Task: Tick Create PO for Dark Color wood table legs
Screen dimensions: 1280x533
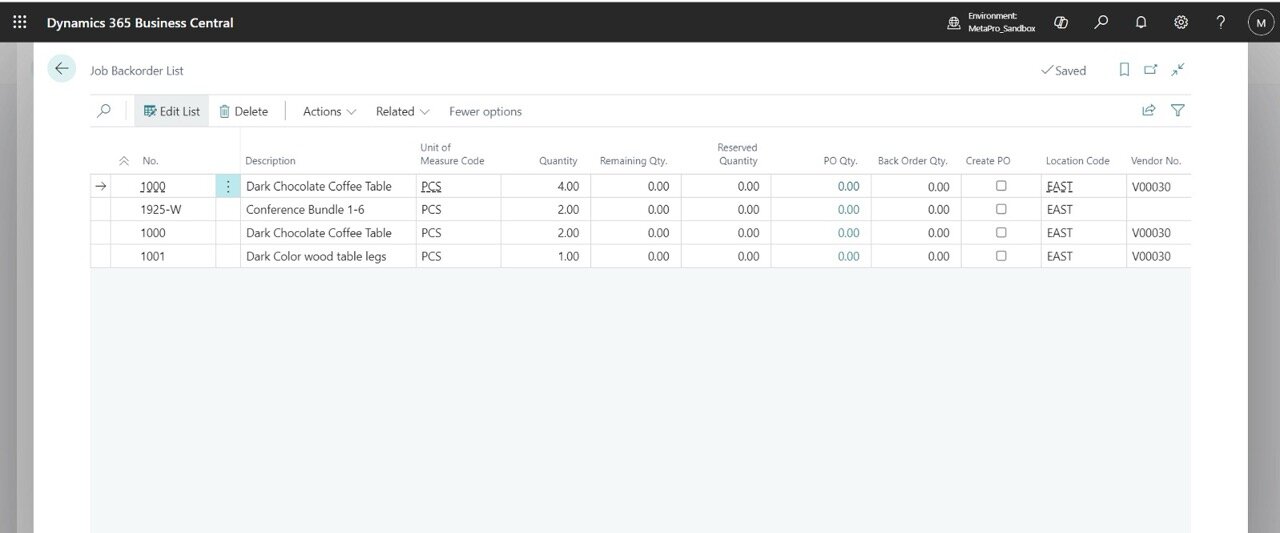Action: (x=1001, y=256)
